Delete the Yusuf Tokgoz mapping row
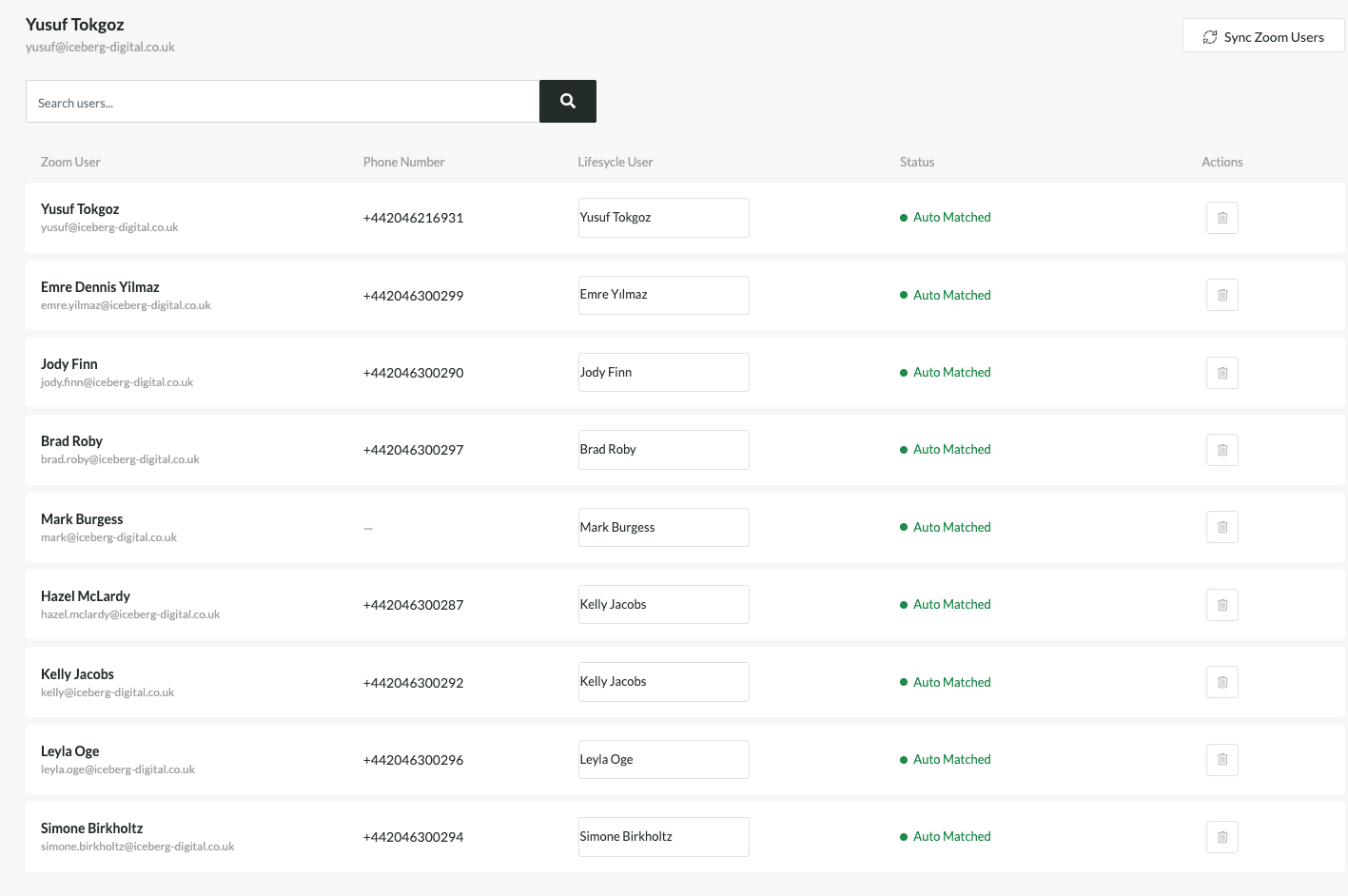1348x896 pixels. click(x=1222, y=218)
